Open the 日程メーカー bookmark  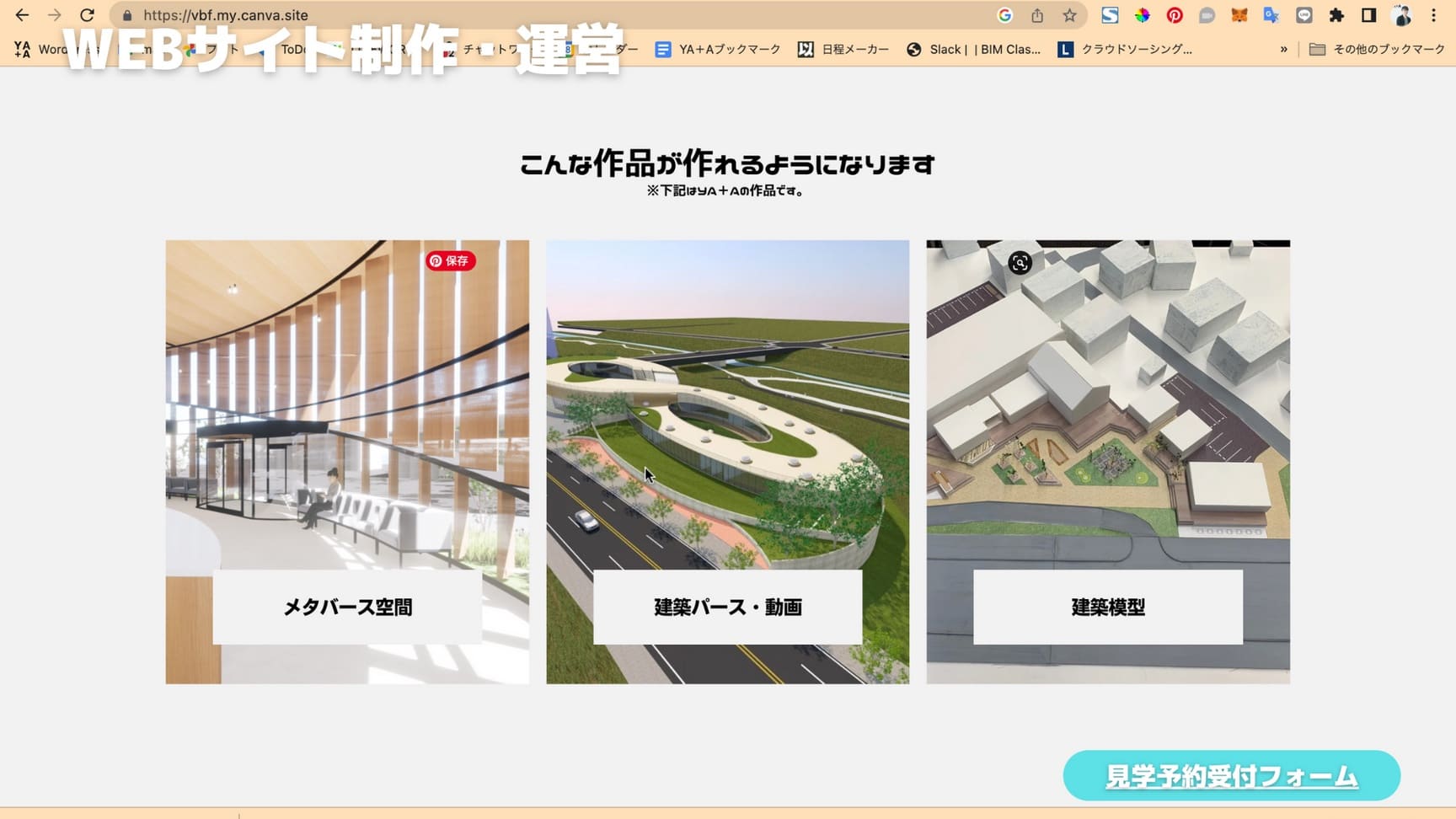pyautogui.click(x=843, y=50)
